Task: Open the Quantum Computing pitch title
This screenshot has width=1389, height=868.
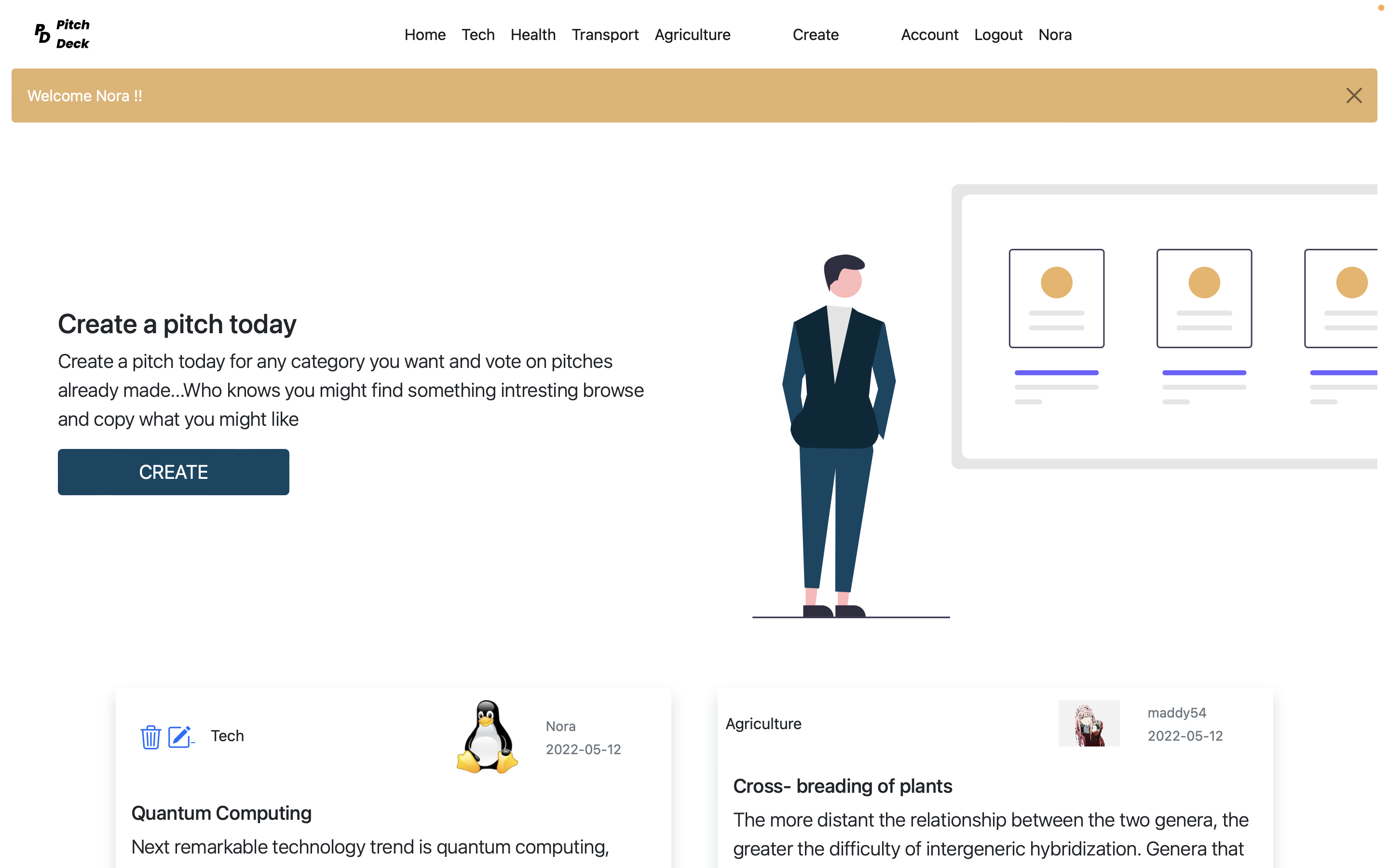Action: pos(221,813)
